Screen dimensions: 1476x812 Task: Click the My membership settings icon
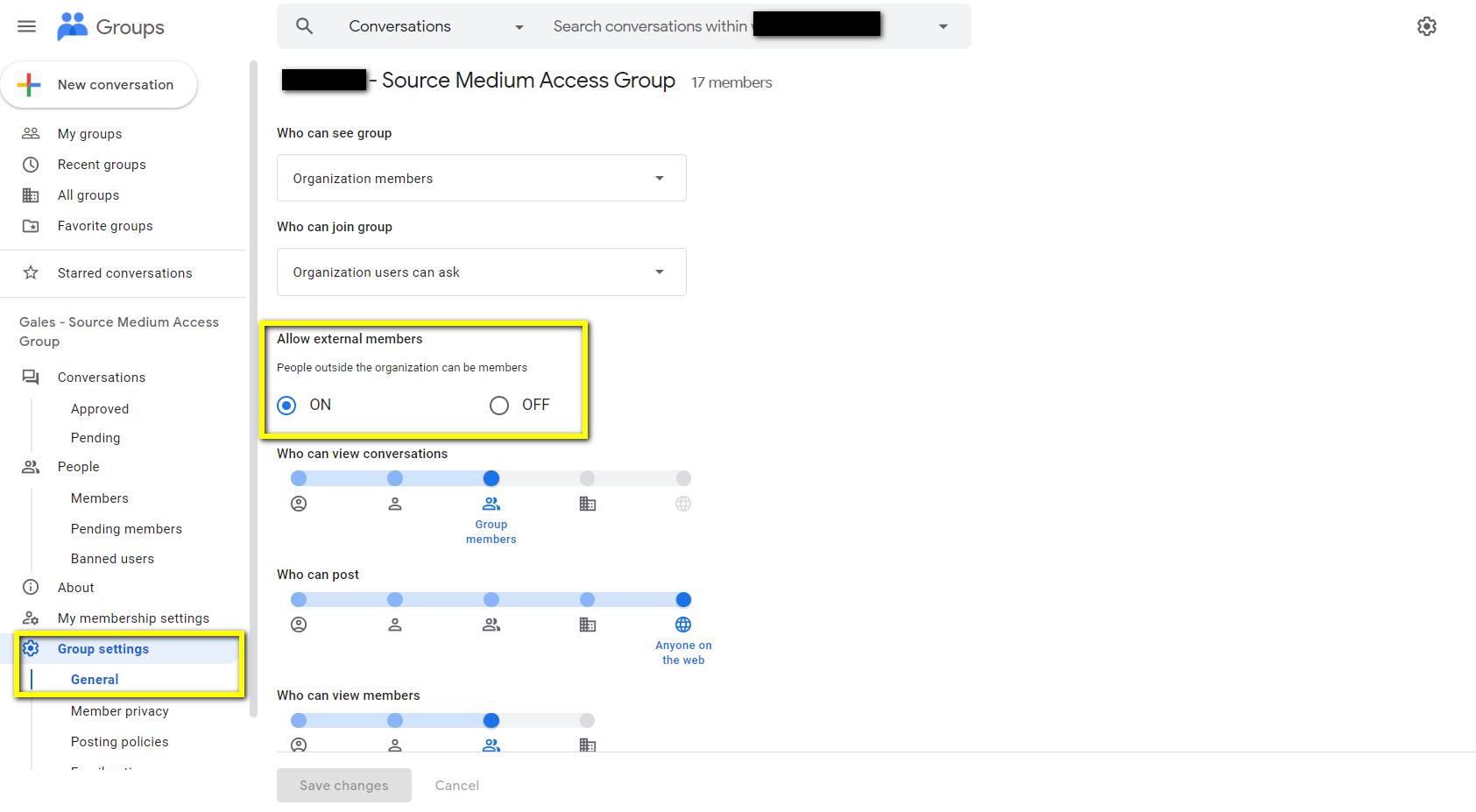click(31, 618)
